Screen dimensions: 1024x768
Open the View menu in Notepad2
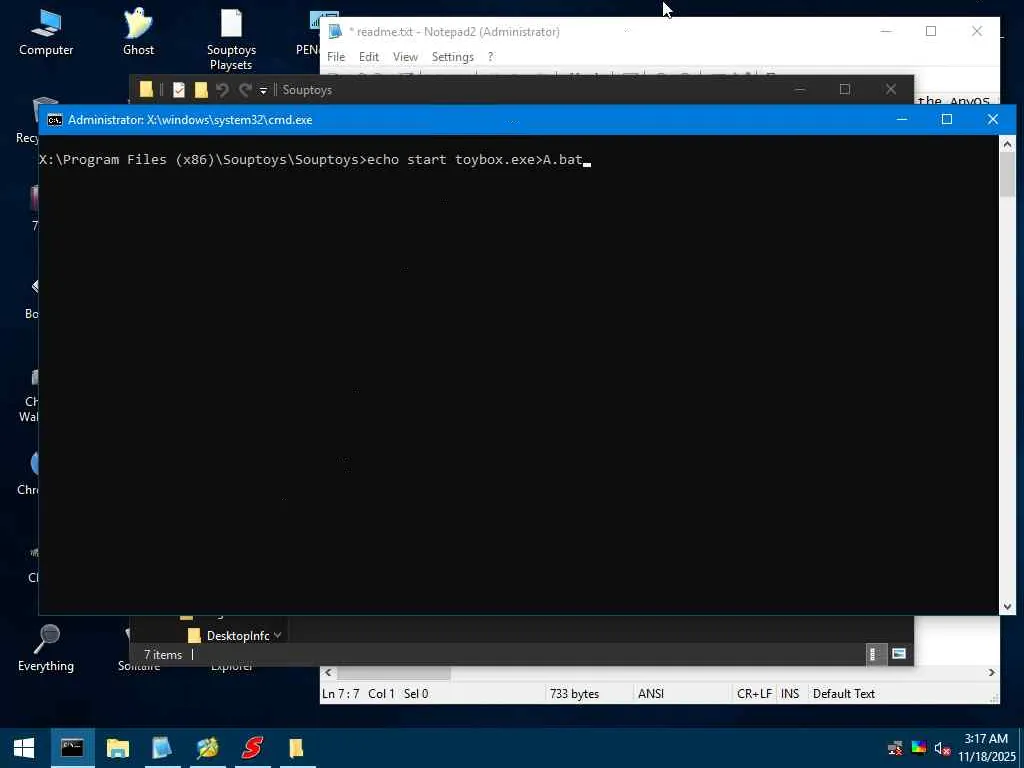tap(405, 57)
